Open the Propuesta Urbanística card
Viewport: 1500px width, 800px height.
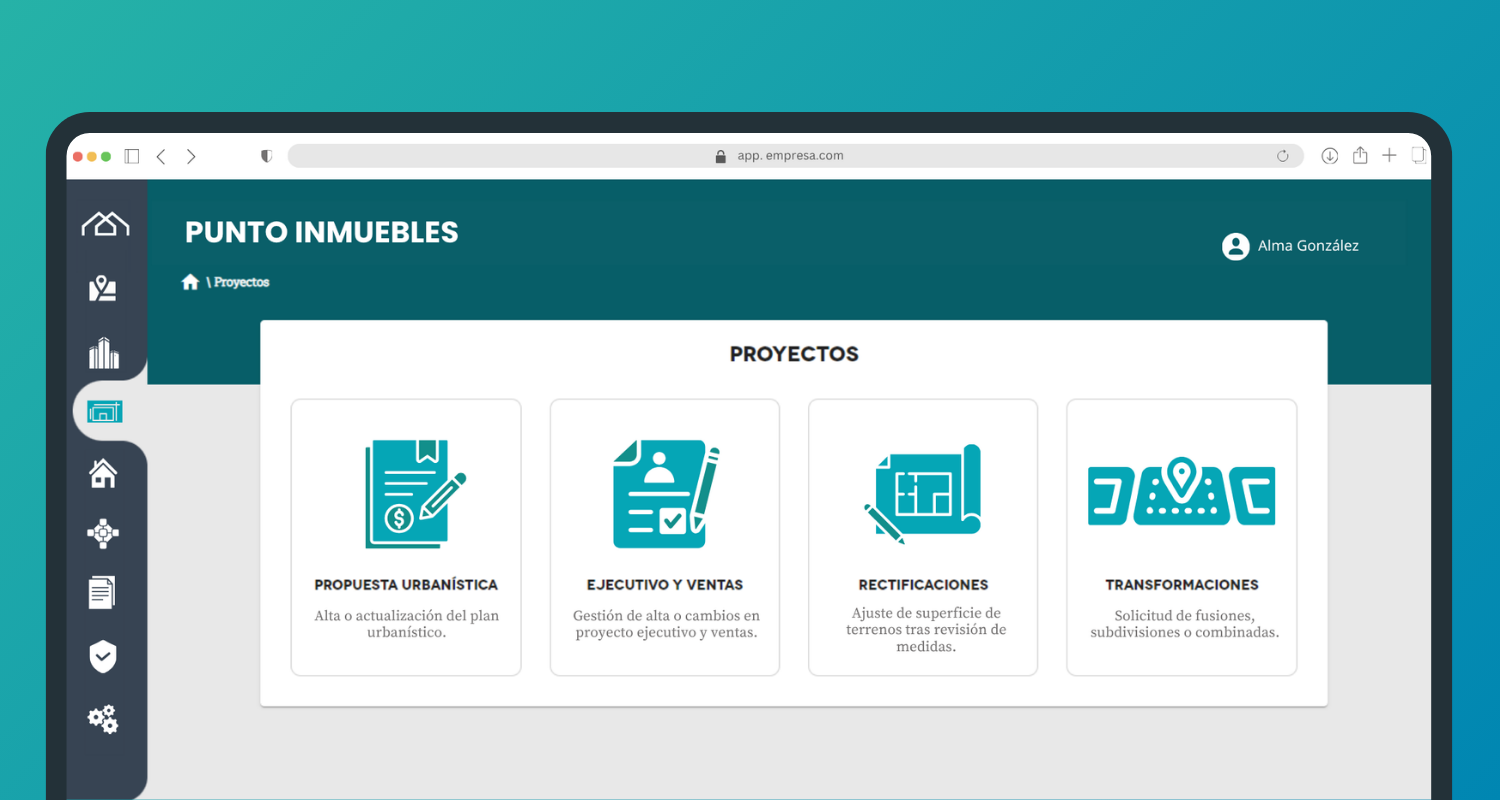(x=406, y=537)
